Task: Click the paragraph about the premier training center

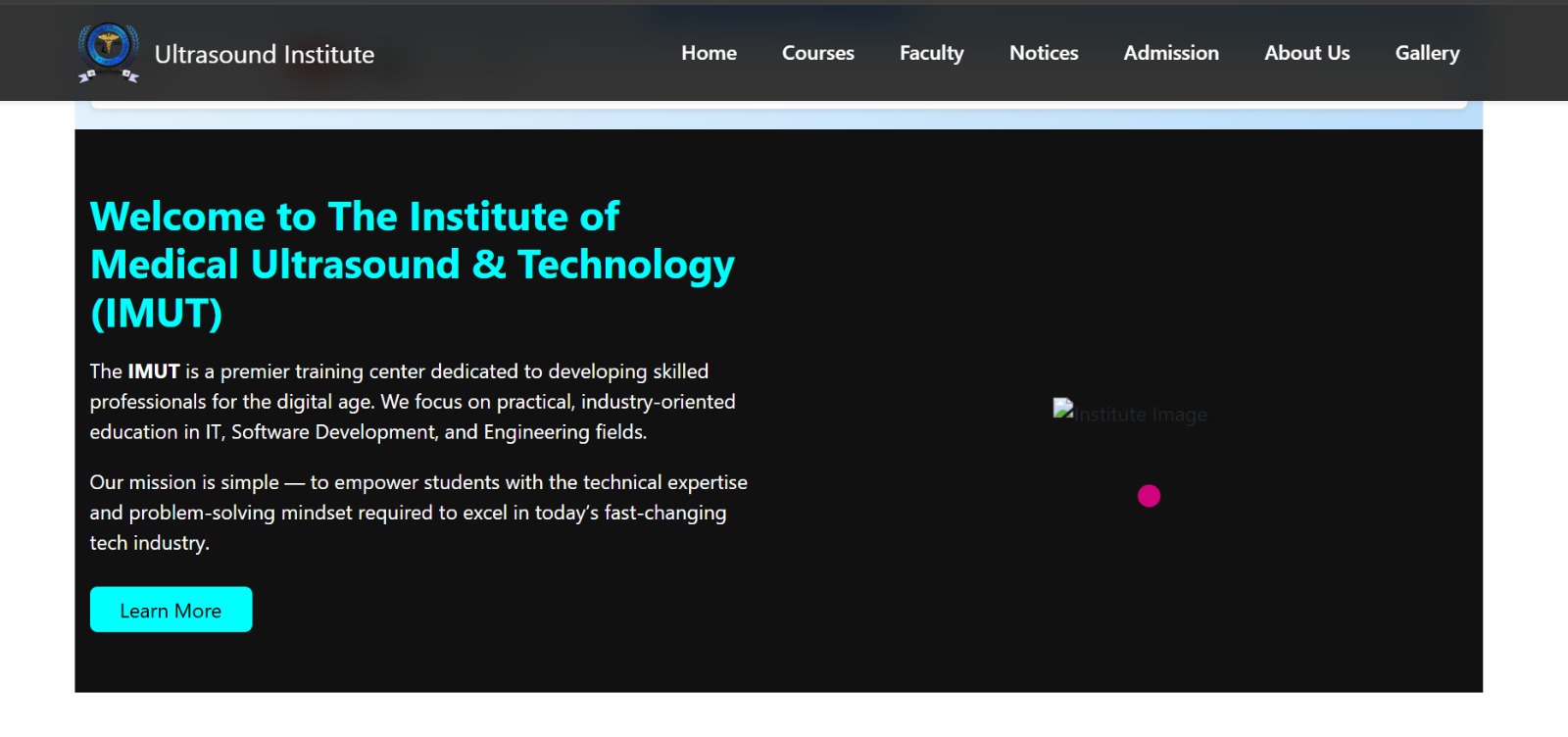Action: click(x=412, y=402)
